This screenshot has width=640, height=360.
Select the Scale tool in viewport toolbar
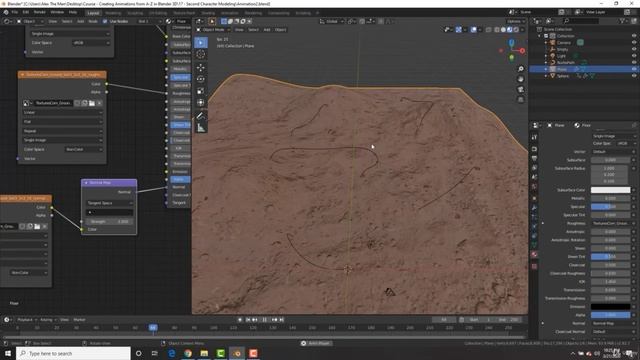click(x=200, y=91)
